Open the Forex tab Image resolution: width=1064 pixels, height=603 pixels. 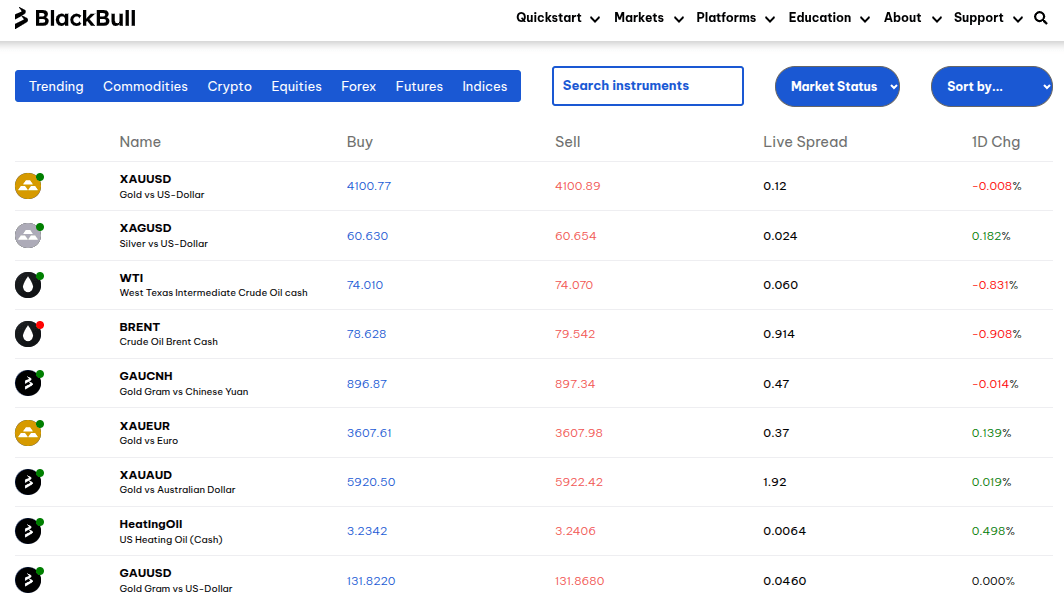click(358, 86)
